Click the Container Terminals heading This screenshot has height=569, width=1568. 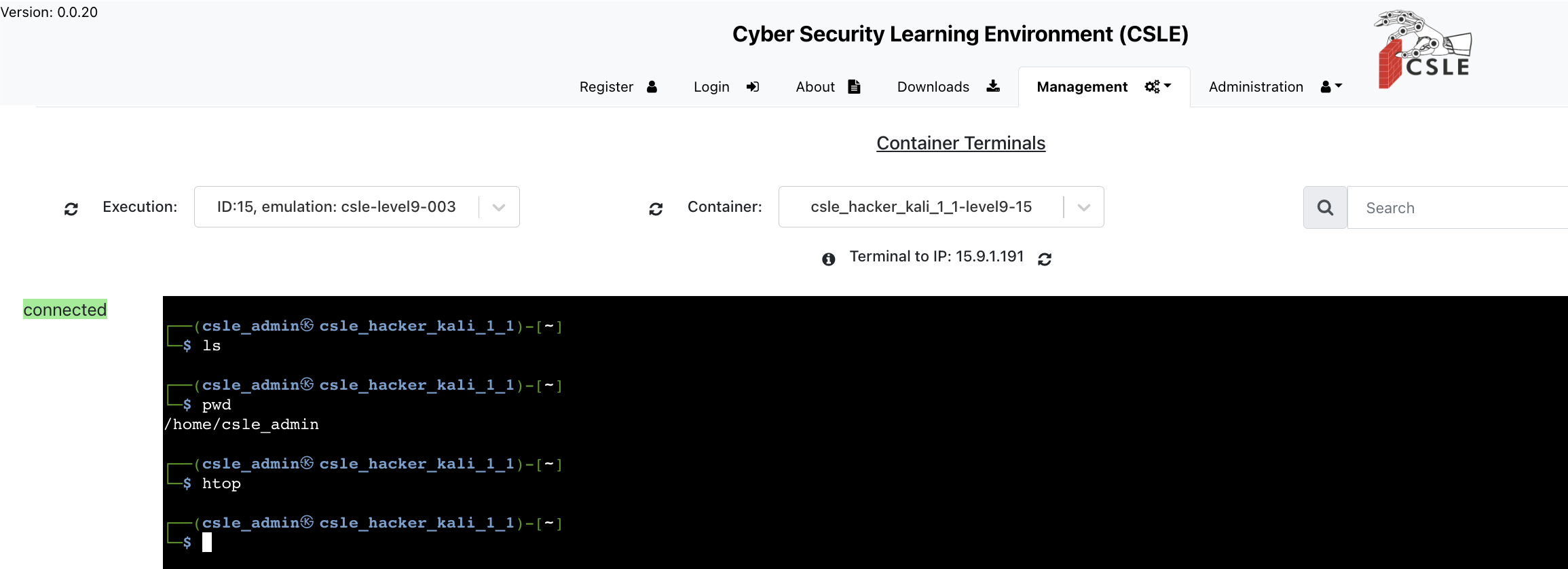(960, 143)
